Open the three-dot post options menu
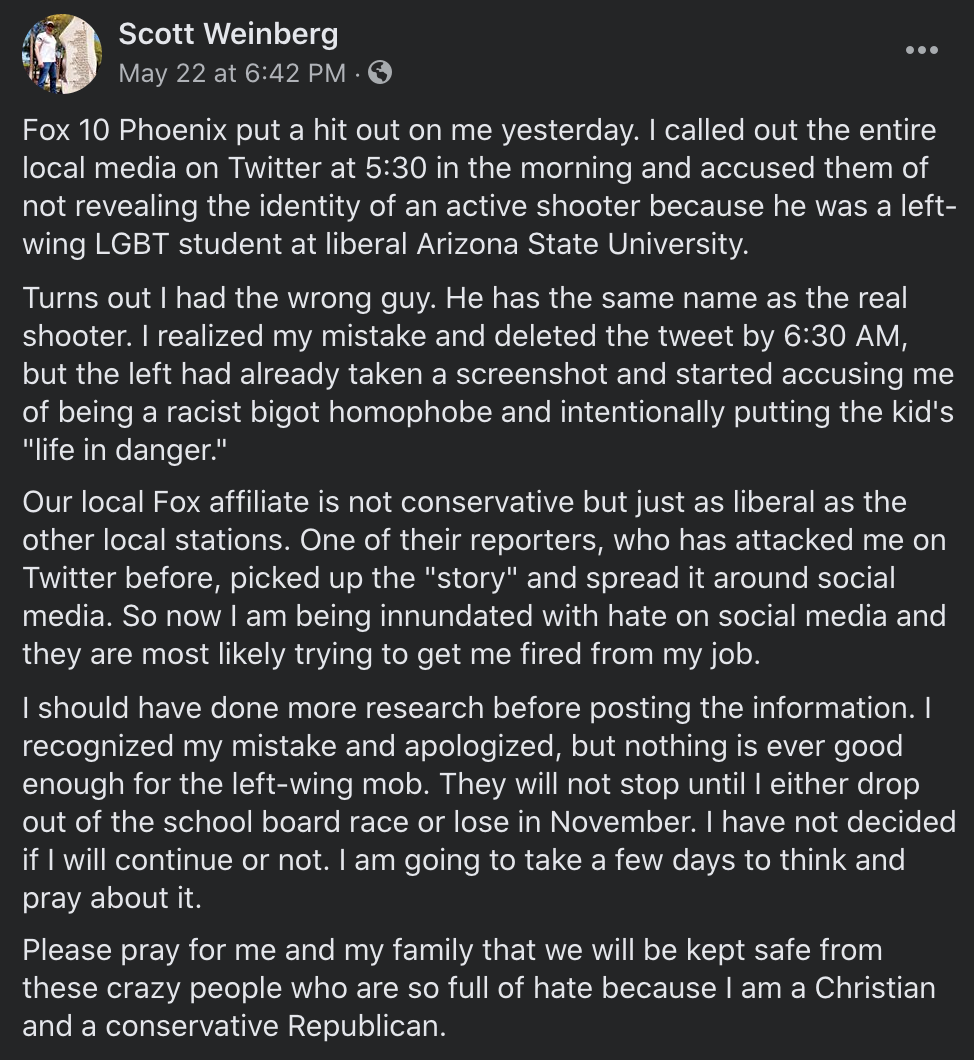Screen dimensions: 974x1060 921,50
